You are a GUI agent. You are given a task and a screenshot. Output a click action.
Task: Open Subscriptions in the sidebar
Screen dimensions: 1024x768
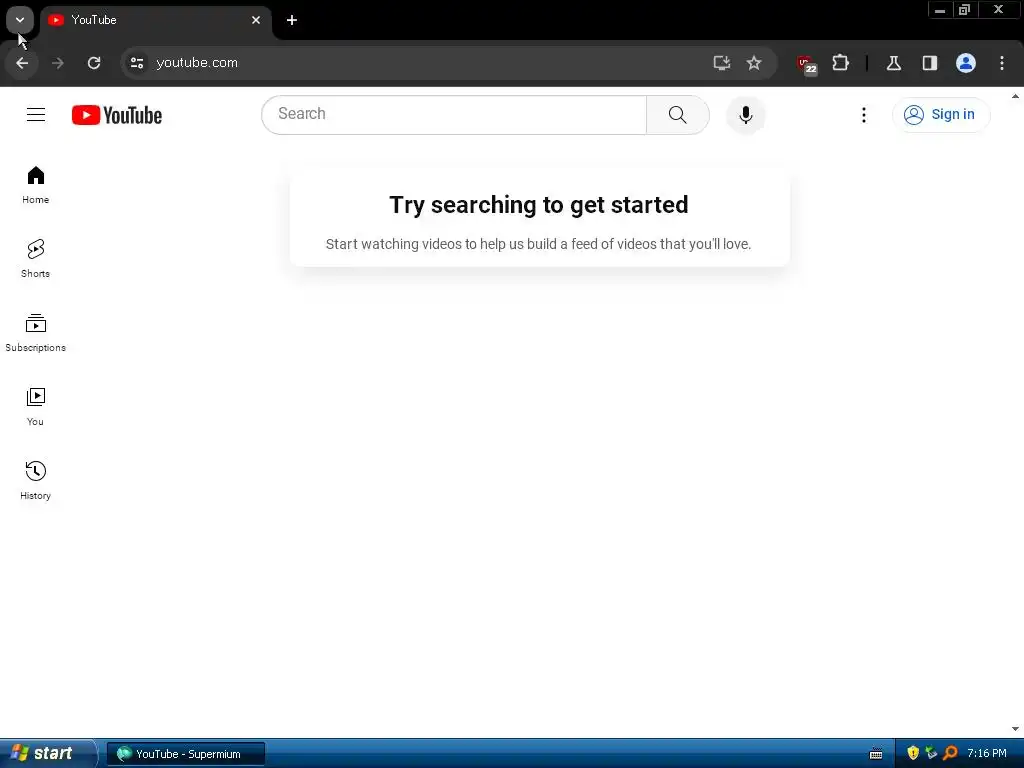coord(36,332)
